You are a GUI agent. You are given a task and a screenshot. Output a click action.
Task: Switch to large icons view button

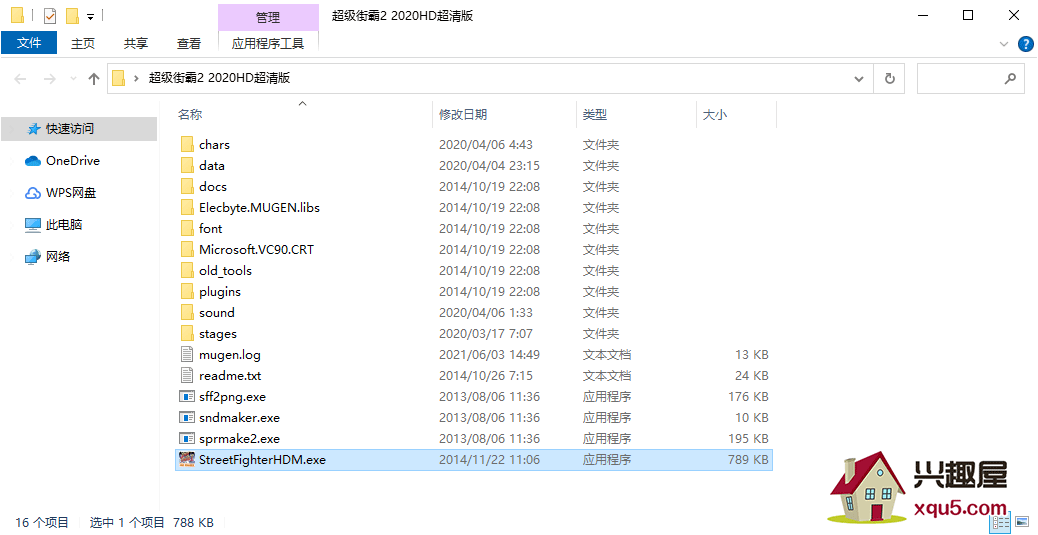point(1021,522)
